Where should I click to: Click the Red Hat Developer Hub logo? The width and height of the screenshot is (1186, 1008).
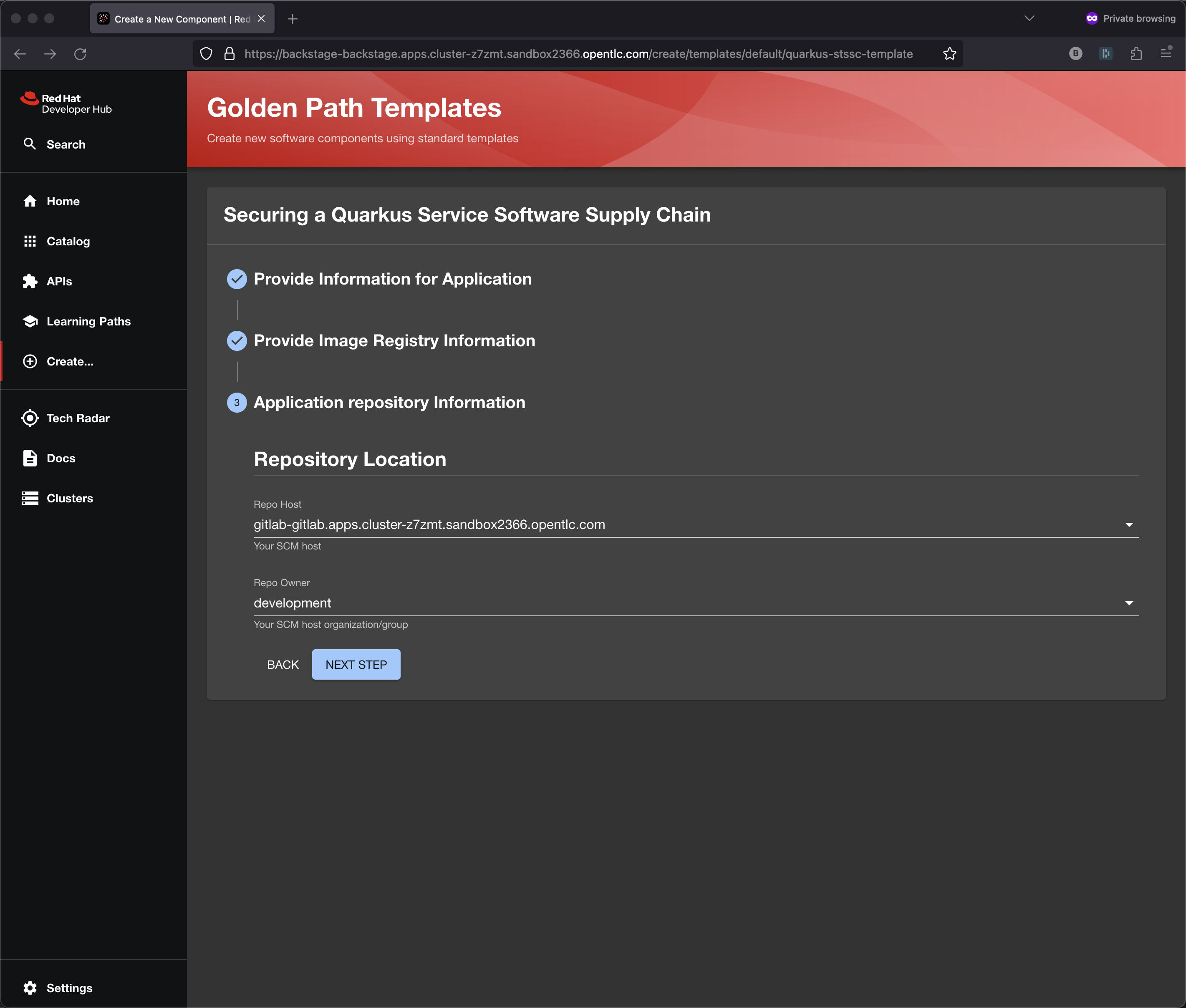tap(66, 103)
